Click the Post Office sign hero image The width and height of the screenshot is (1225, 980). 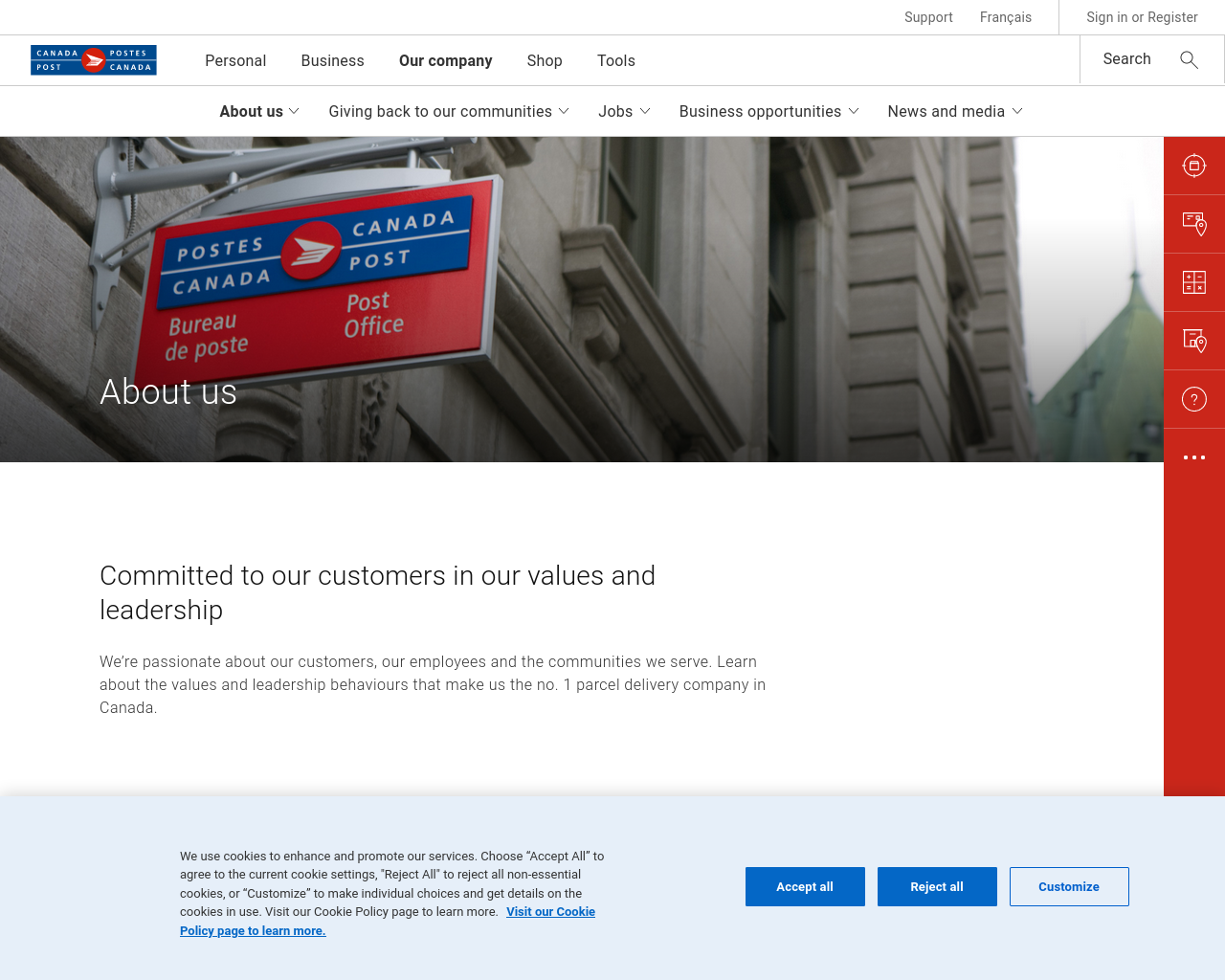[x=582, y=300]
